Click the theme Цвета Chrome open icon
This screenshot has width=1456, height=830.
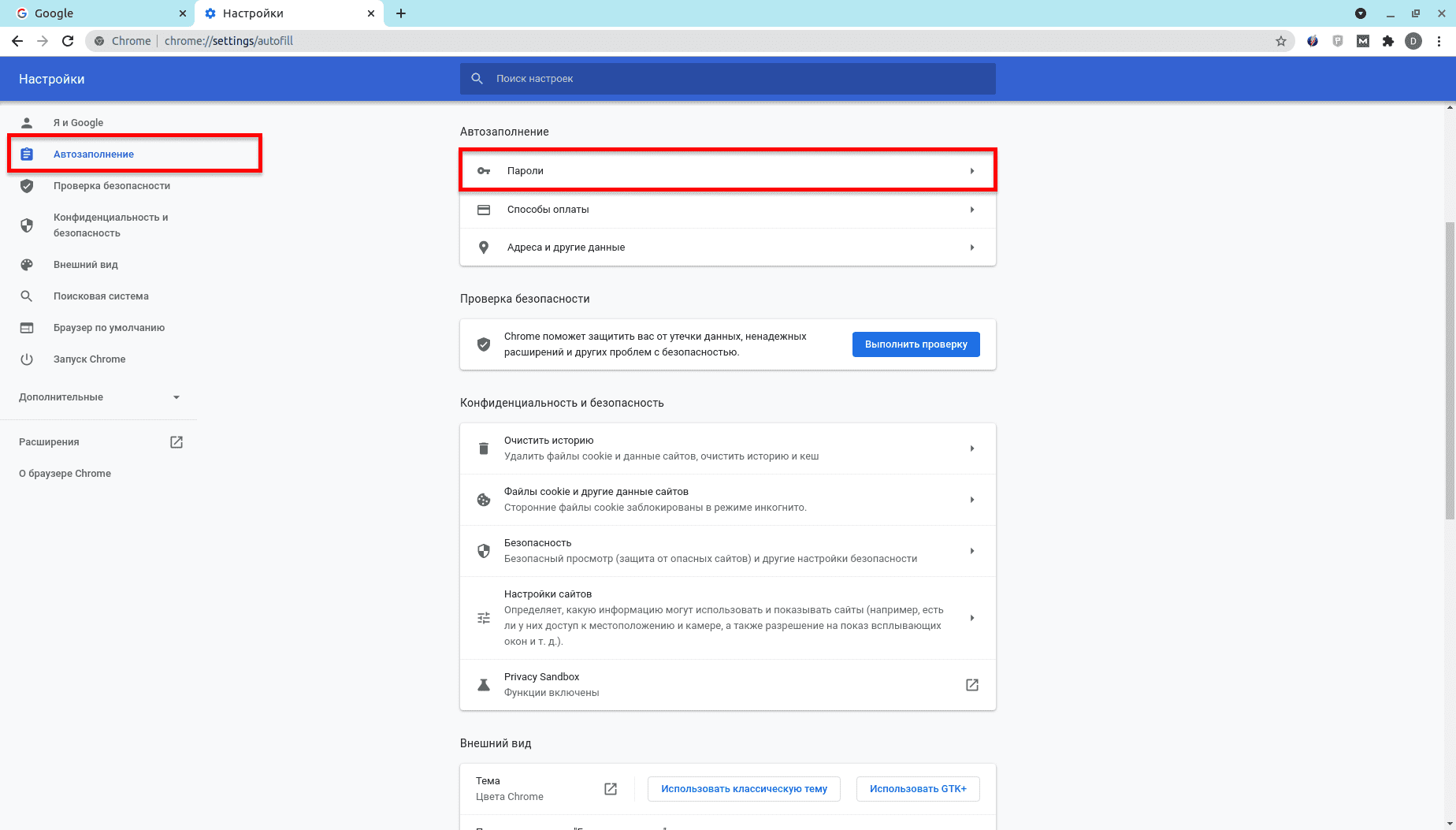pos(611,789)
